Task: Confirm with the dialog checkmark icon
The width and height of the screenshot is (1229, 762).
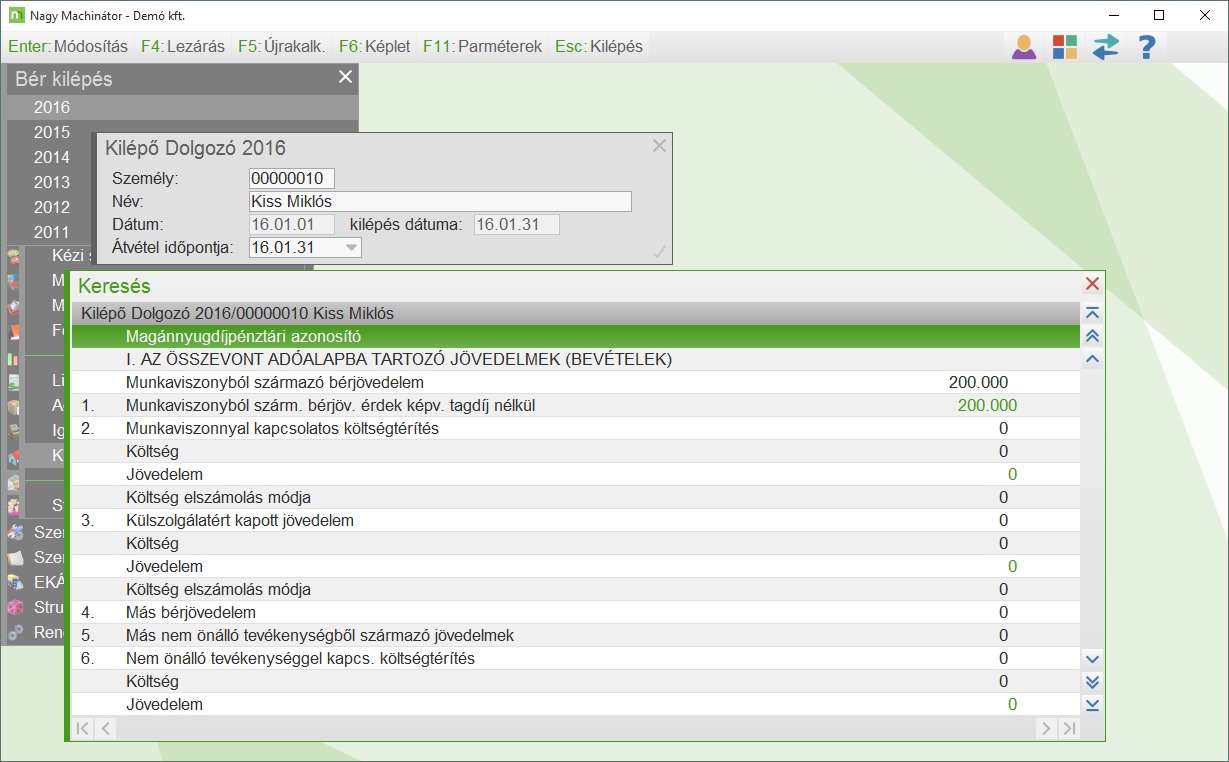Action: pyautogui.click(x=659, y=252)
